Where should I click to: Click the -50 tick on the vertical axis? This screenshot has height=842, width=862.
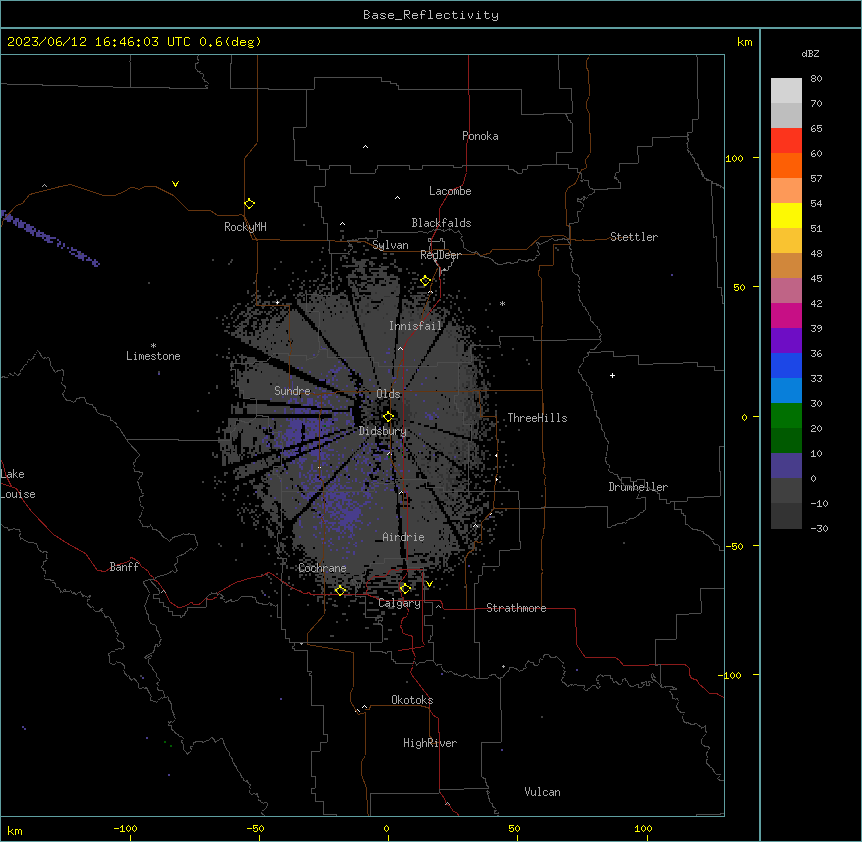[734, 546]
